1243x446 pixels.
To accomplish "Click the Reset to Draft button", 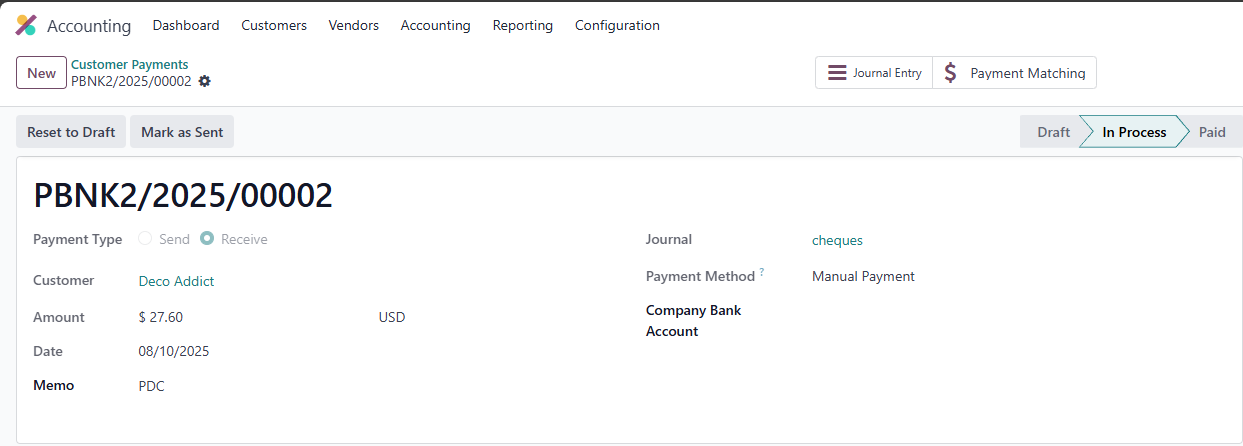I will 71,132.
